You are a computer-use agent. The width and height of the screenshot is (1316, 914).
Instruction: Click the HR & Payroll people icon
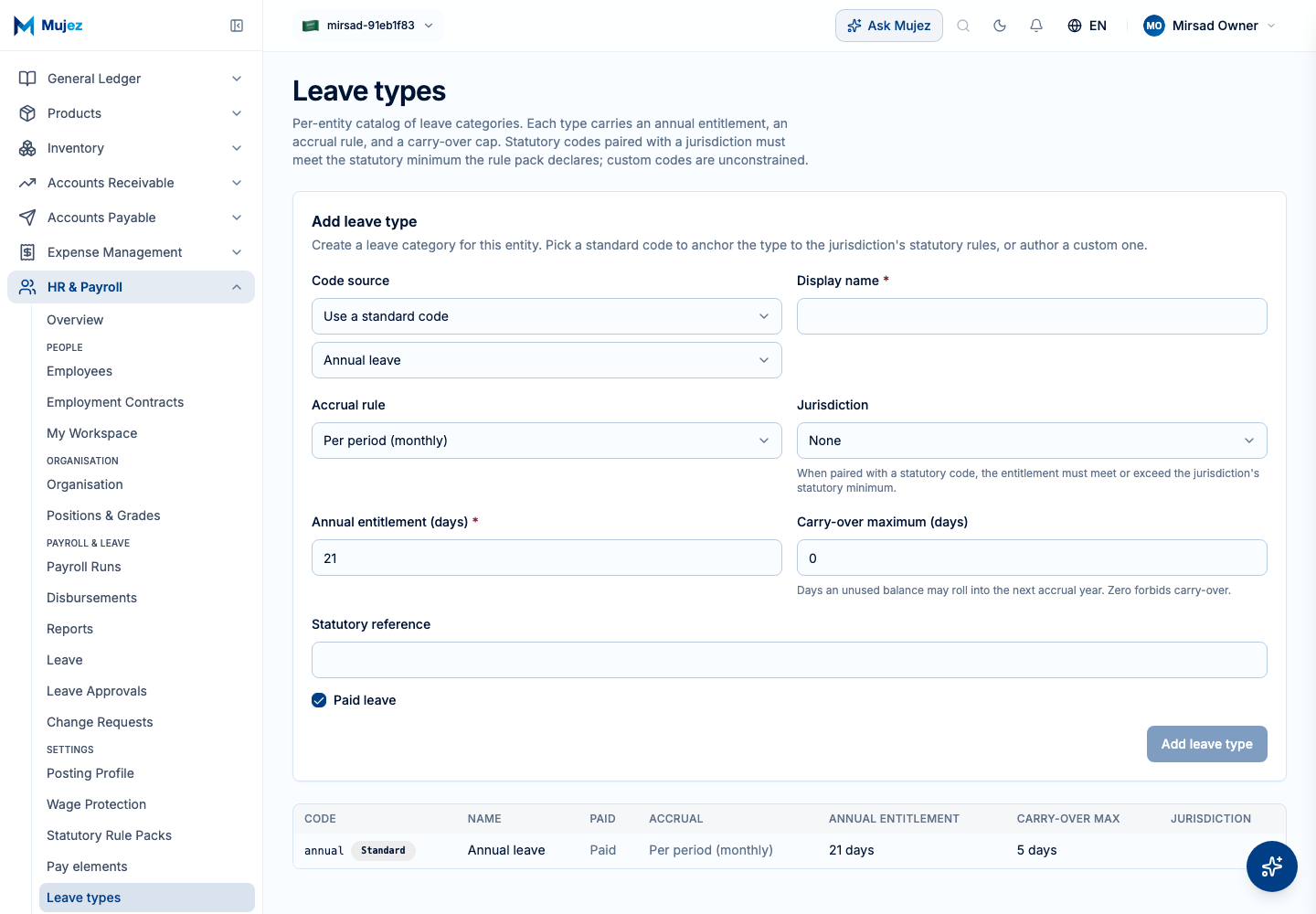(27, 287)
